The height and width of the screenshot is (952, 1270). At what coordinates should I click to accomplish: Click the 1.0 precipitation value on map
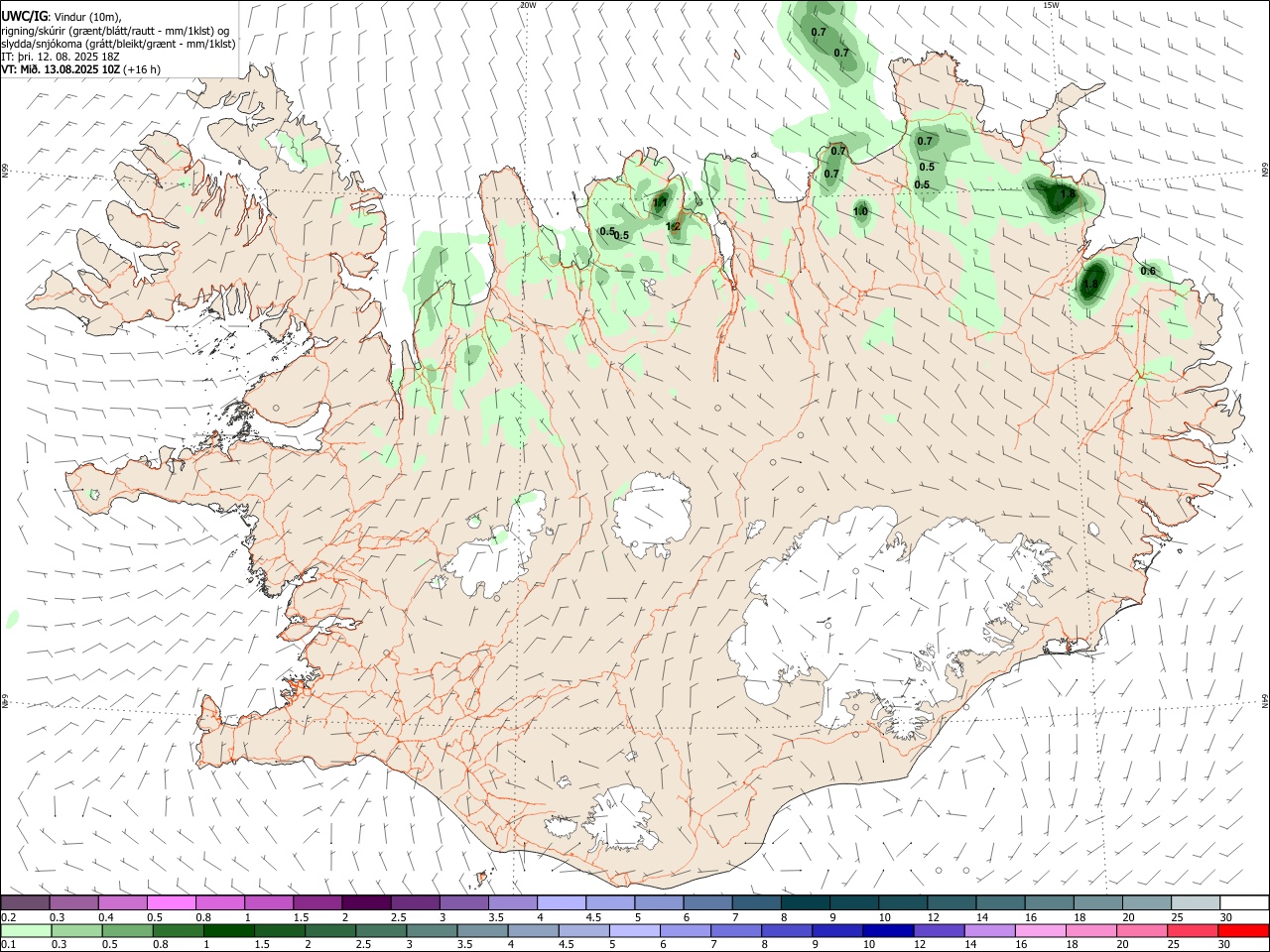coord(860,211)
